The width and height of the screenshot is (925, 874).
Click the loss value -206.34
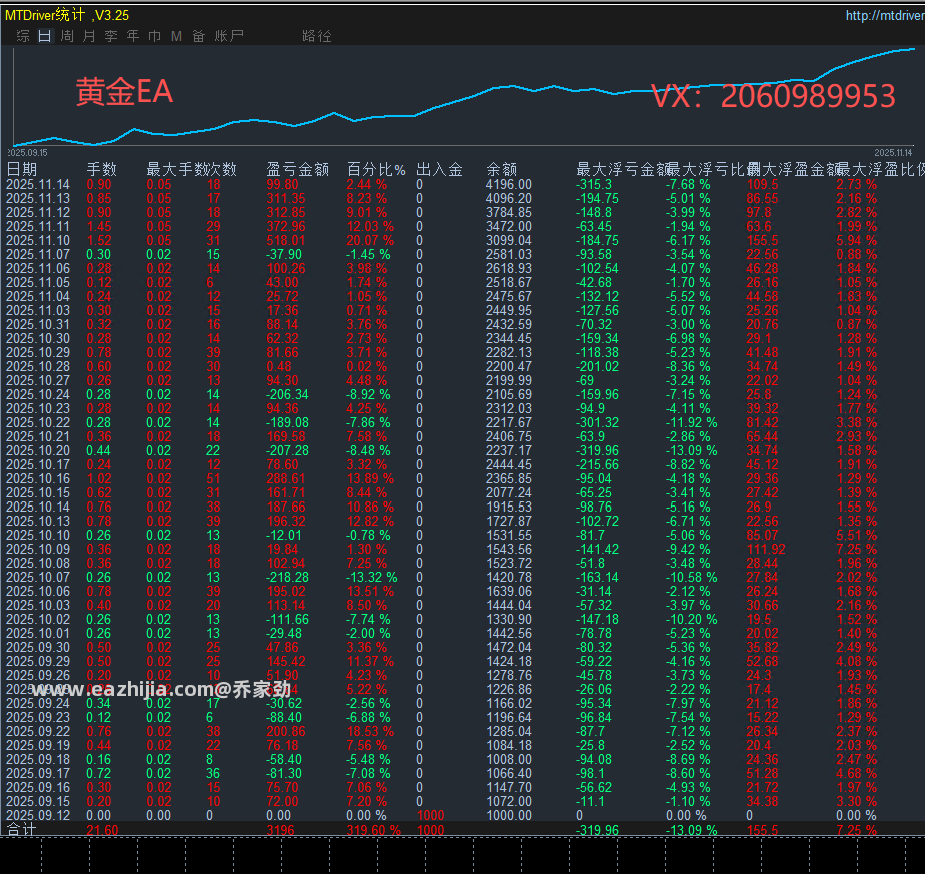[x=287, y=395]
